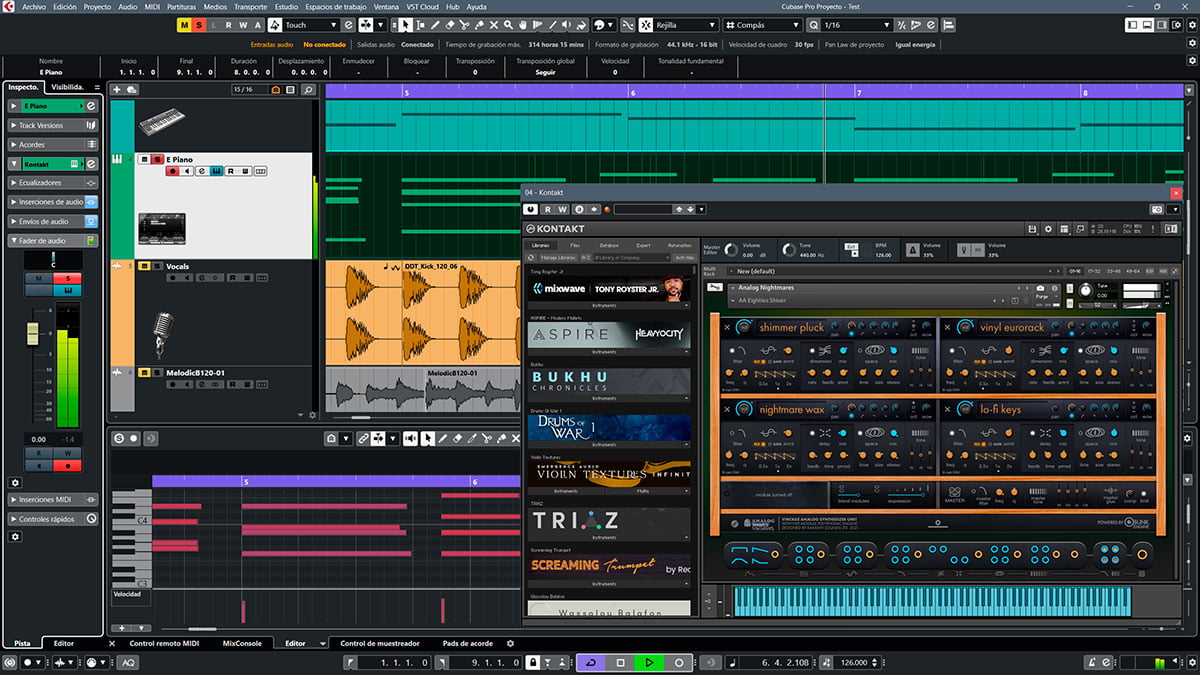Toggle Mute on the E Piano track
1200x675 pixels.
point(144,159)
